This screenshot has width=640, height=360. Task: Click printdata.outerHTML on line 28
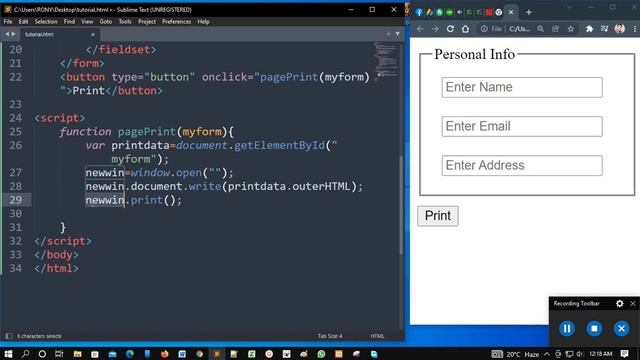pyautogui.click(x=289, y=187)
